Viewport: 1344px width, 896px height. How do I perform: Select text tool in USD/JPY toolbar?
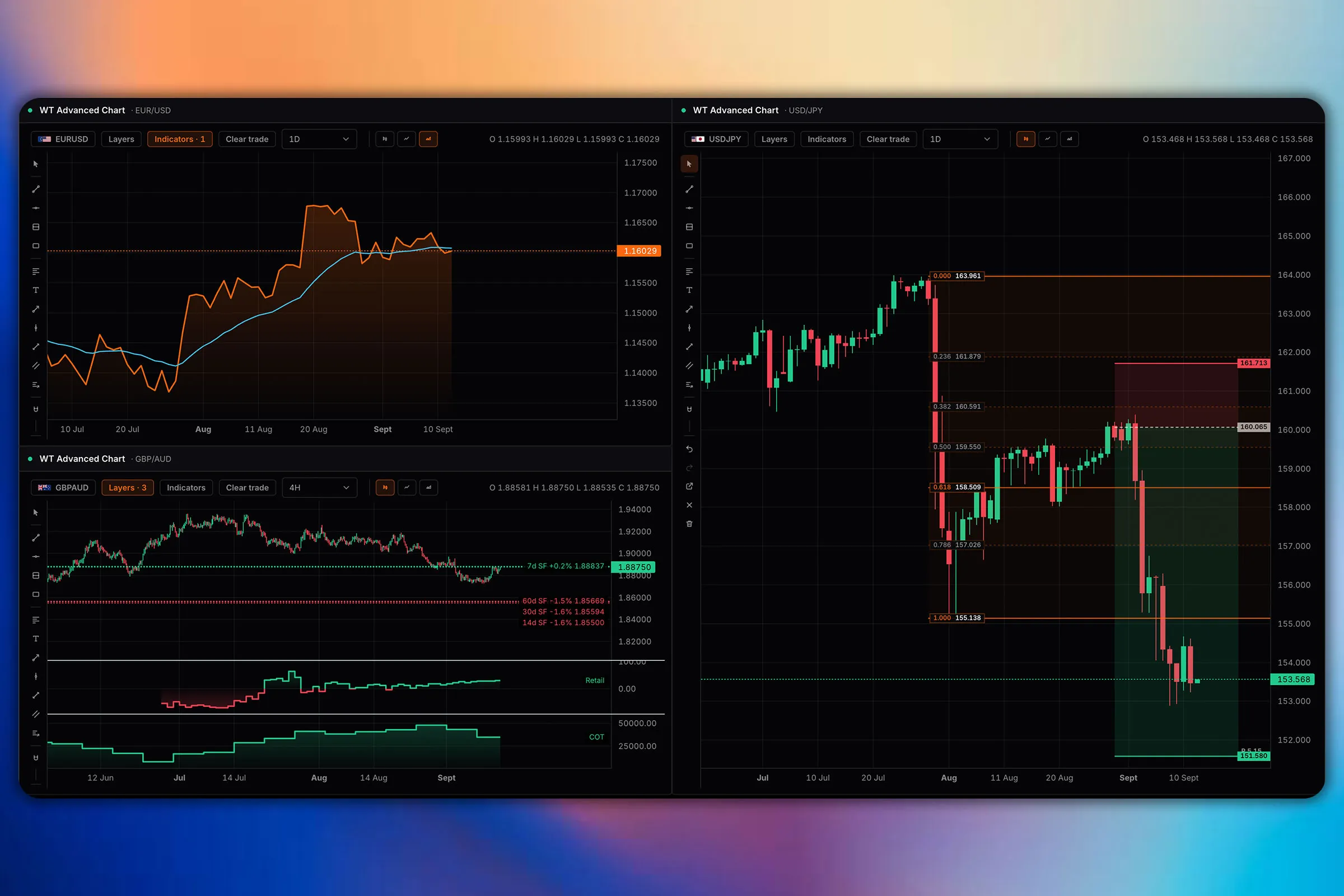coord(689,290)
